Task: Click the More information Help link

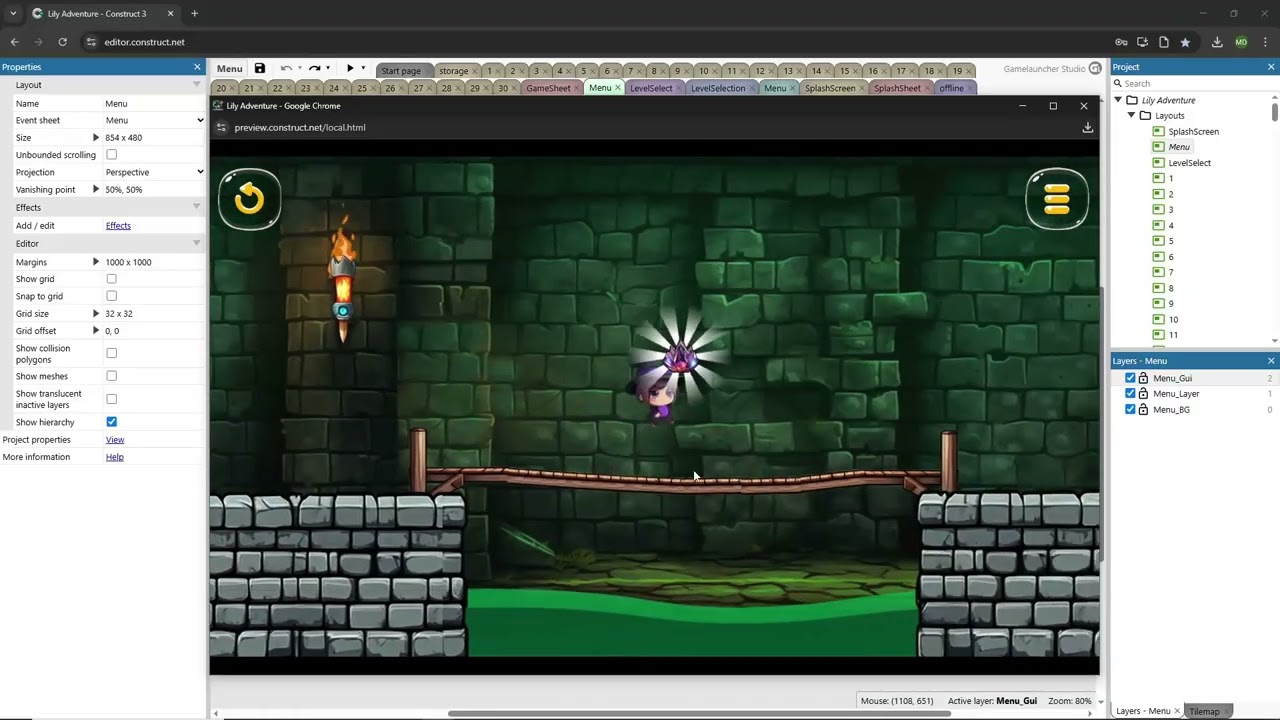Action: (x=115, y=457)
